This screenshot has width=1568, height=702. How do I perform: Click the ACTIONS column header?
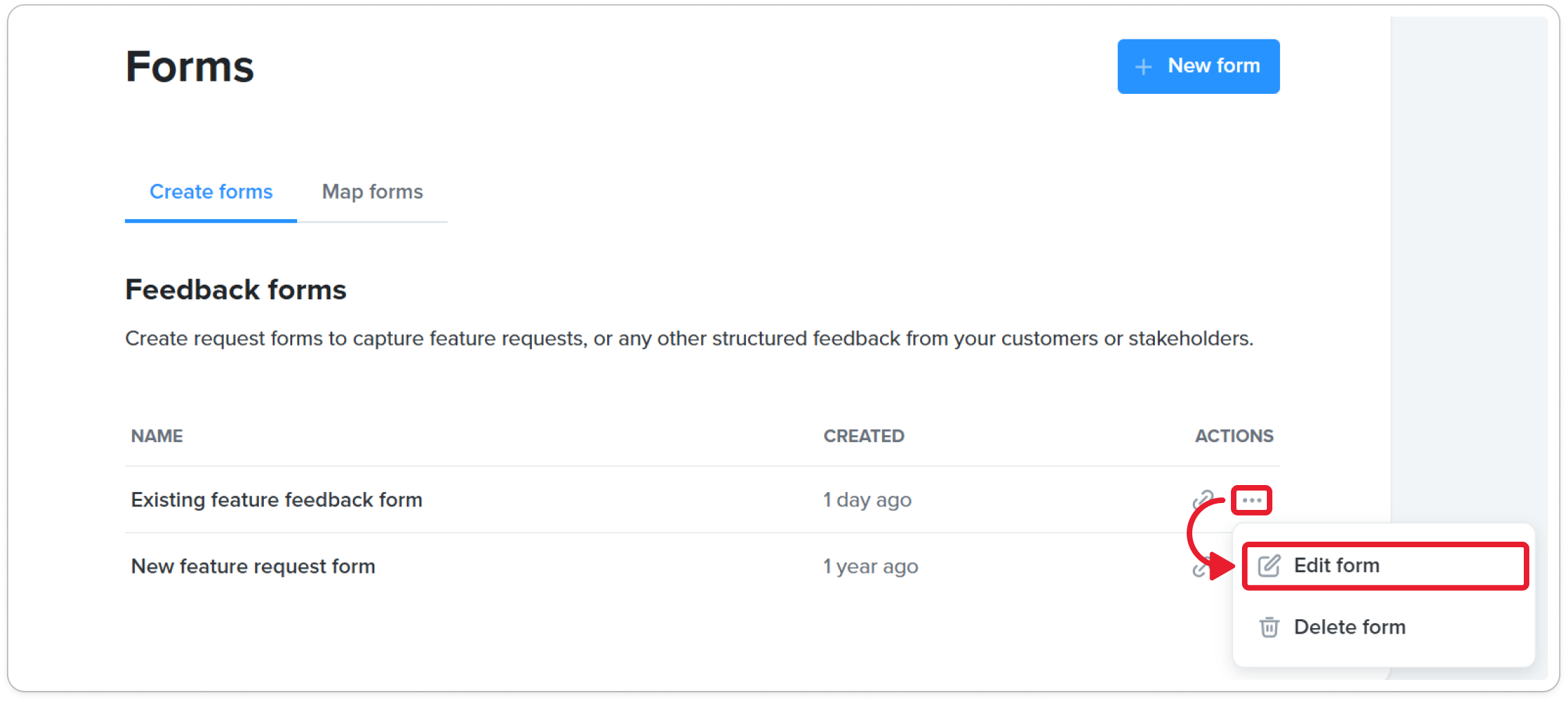point(1234,436)
